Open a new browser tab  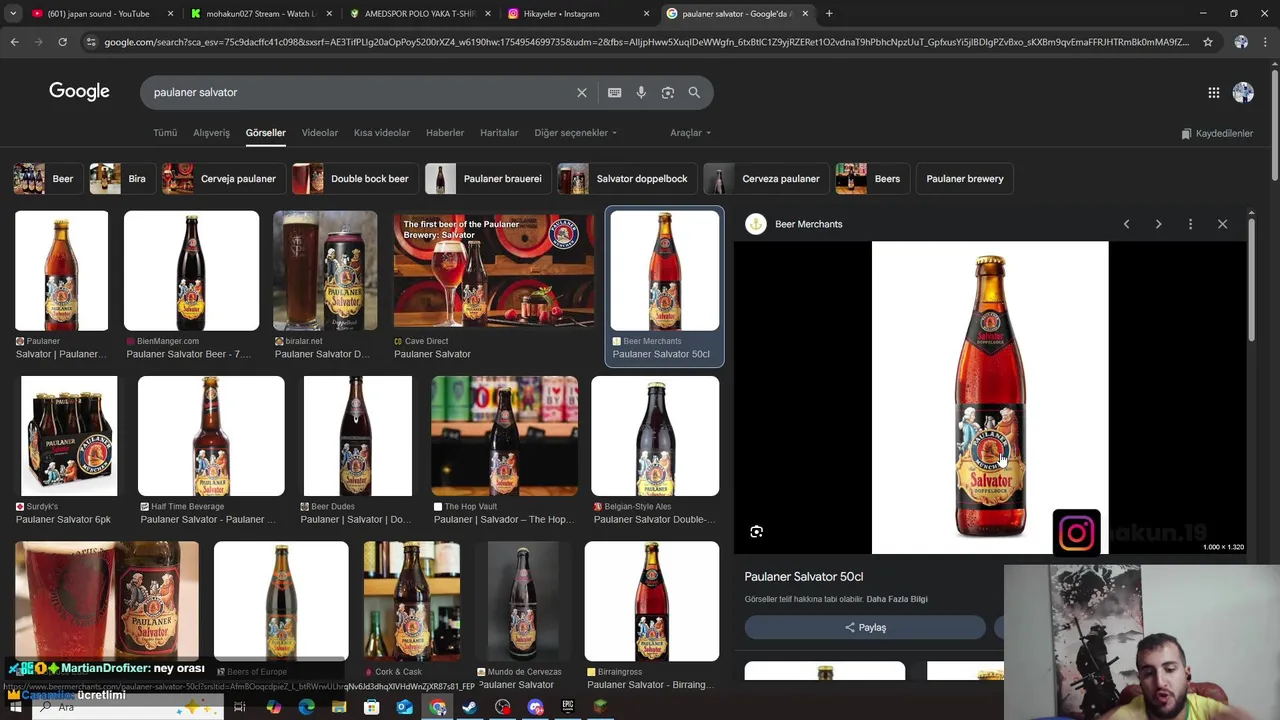point(829,14)
